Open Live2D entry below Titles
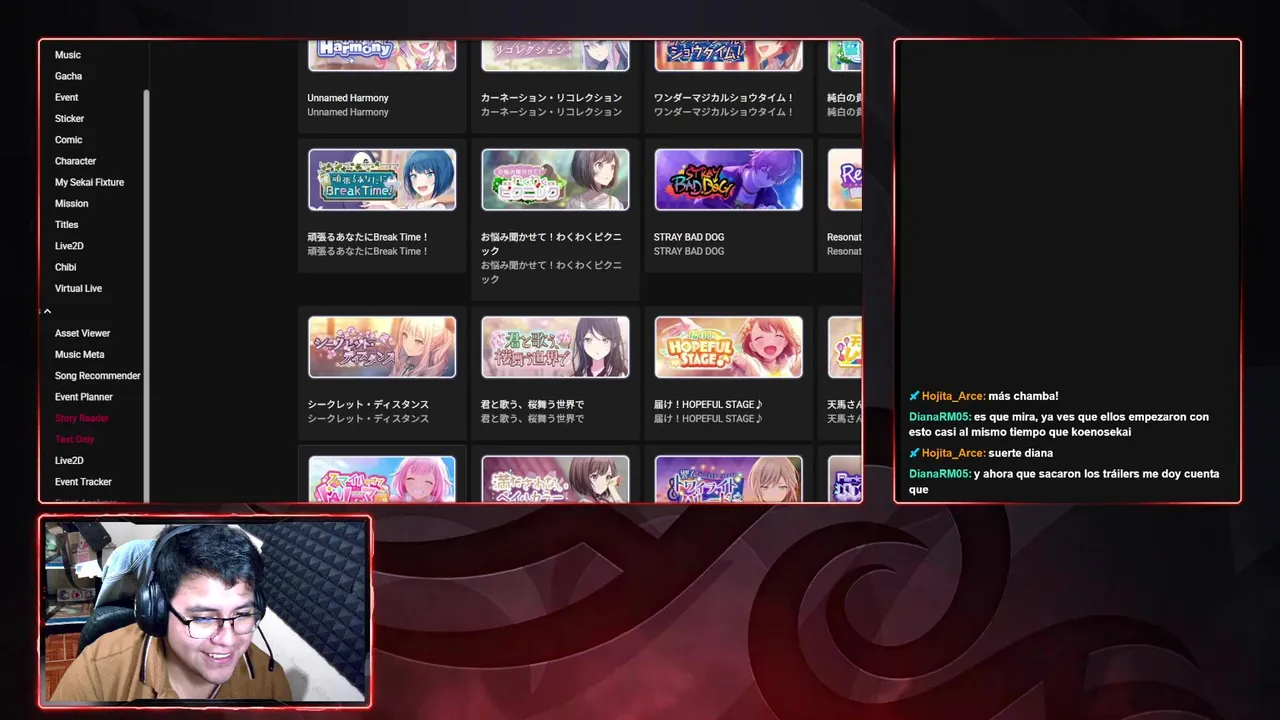Image resolution: width=1280 pixels, height=720 pixels. [69, 246]
